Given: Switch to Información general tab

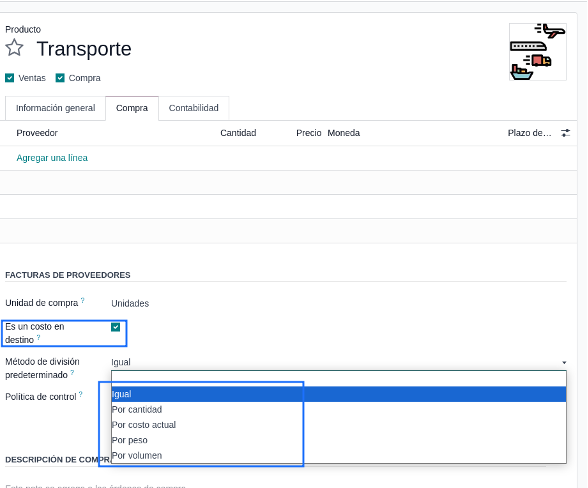Looking at the screenshot, I should 56,108.
